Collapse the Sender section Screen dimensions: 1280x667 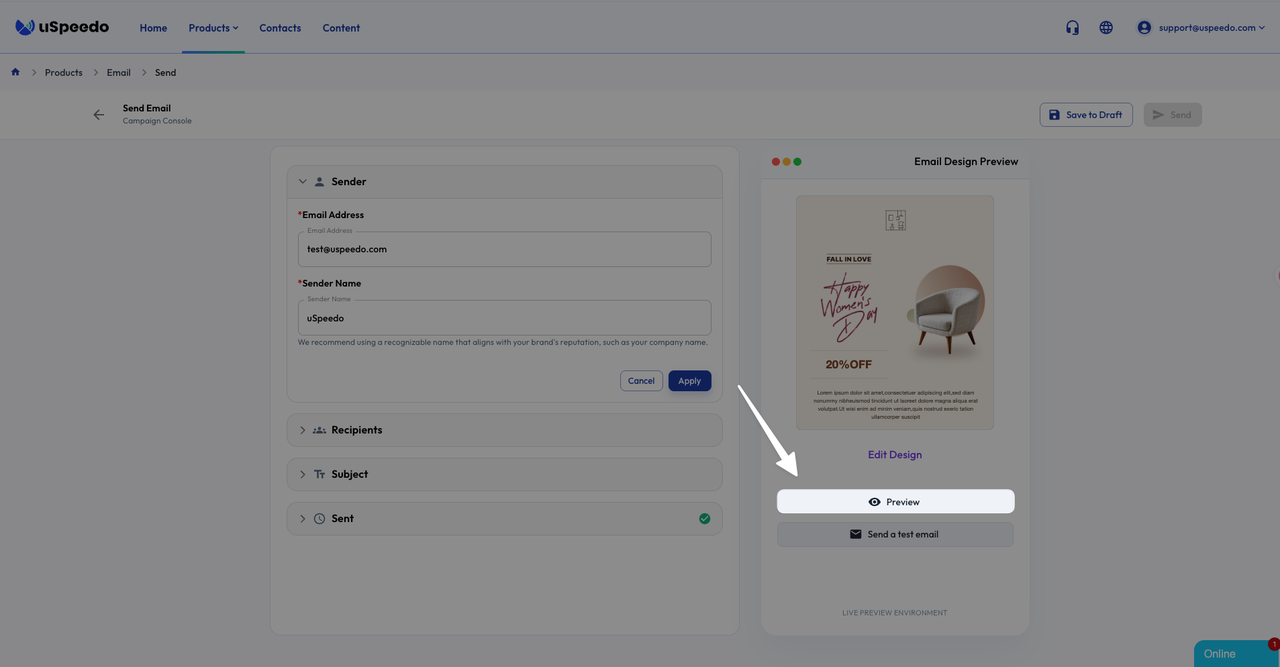pos(303,182)
